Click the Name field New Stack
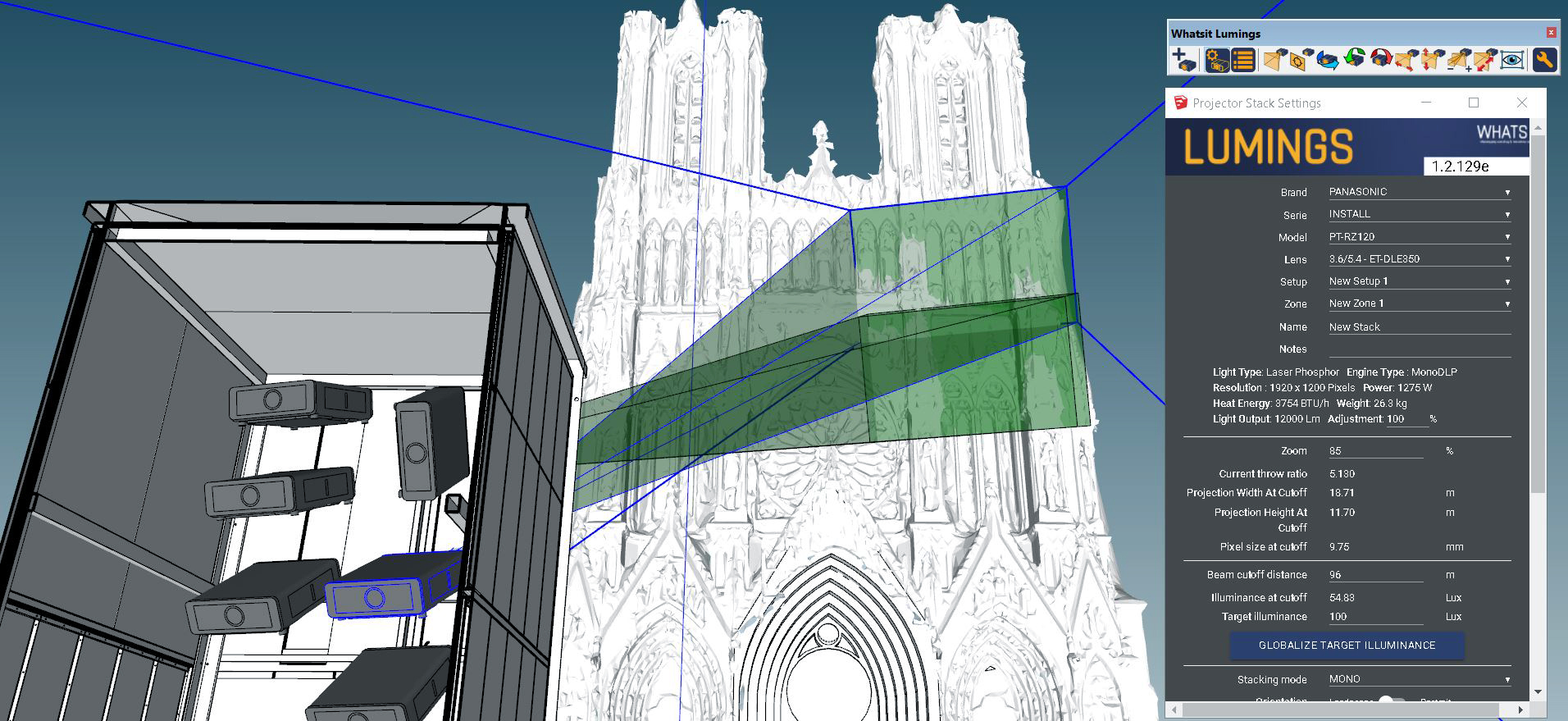 [x=1420, y=326]
